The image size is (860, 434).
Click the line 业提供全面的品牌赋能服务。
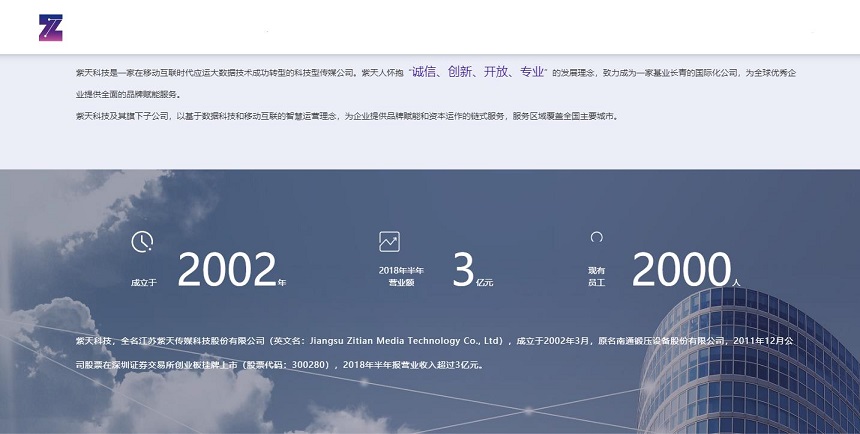[x=128, y=94]
